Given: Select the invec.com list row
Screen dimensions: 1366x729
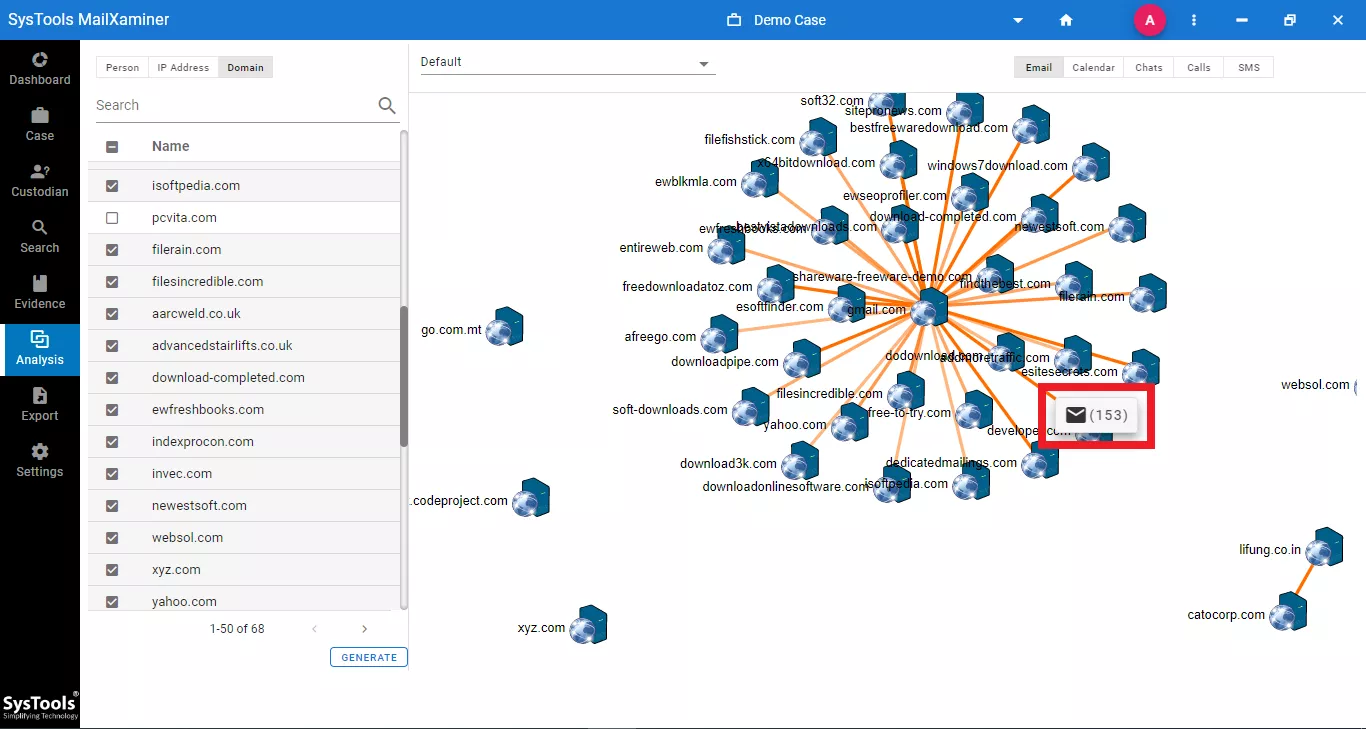Looking at the screenshot, I should coord(244,474).
